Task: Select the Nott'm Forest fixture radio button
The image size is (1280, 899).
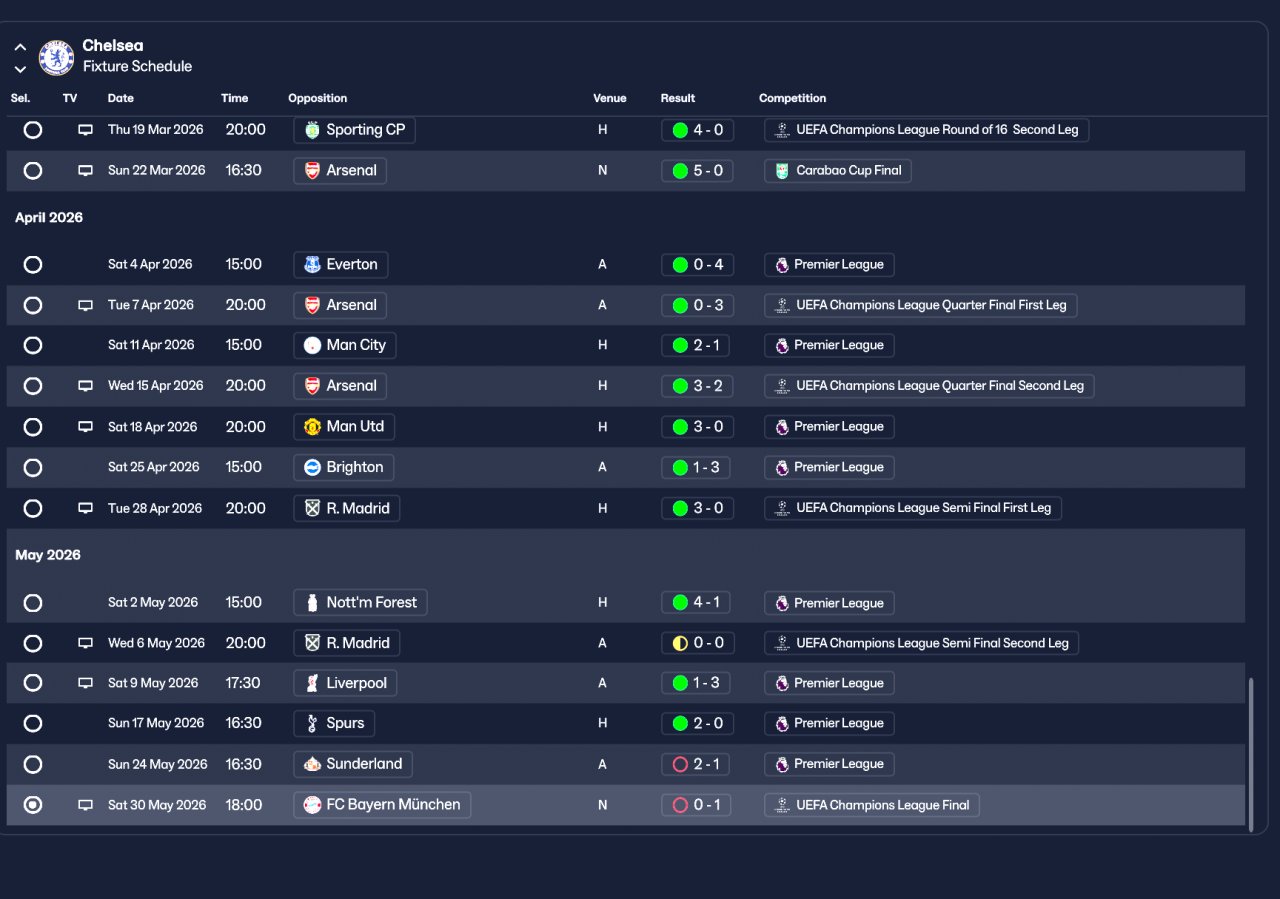Action: [33, 603]
